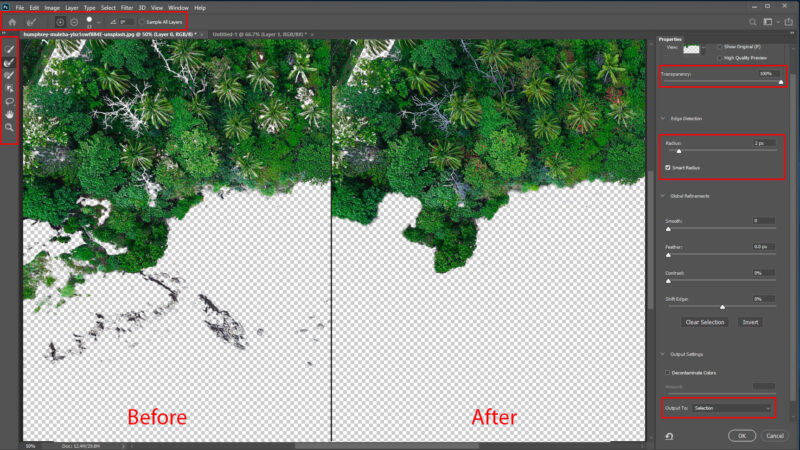
Task: Confirm with the OK button
Action: coord(742,436)
